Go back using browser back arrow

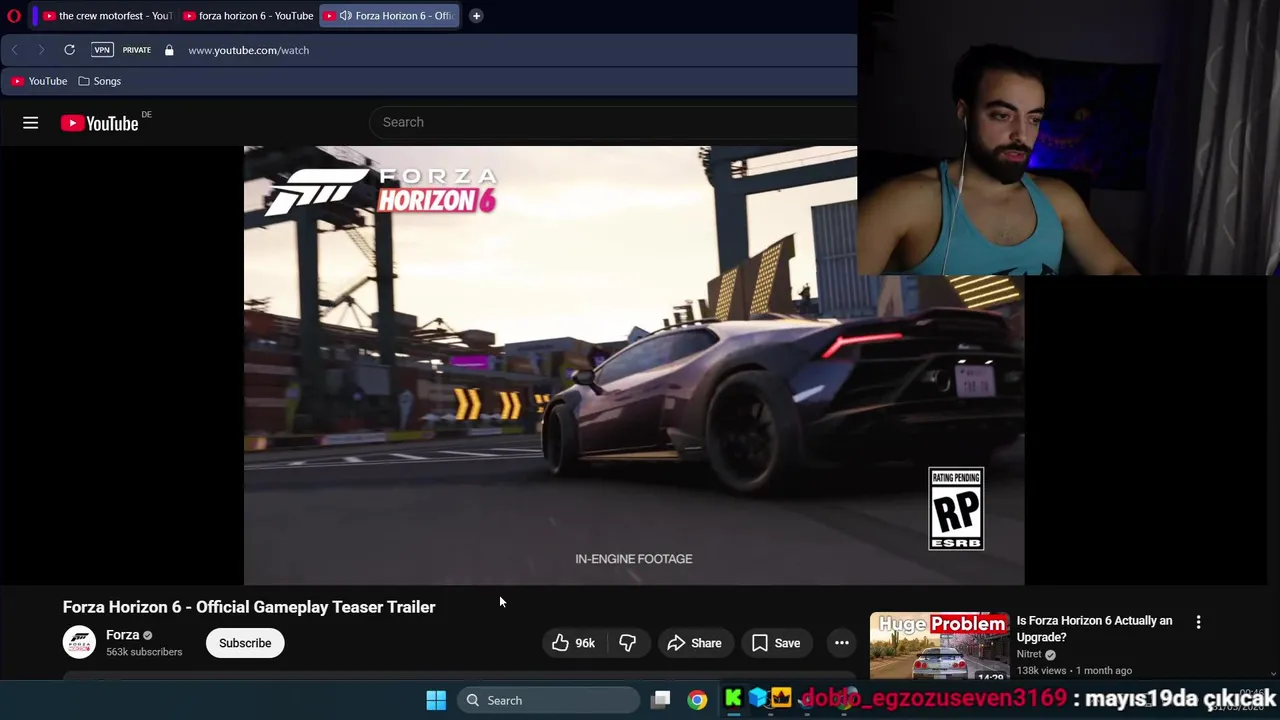click(15, 50)
